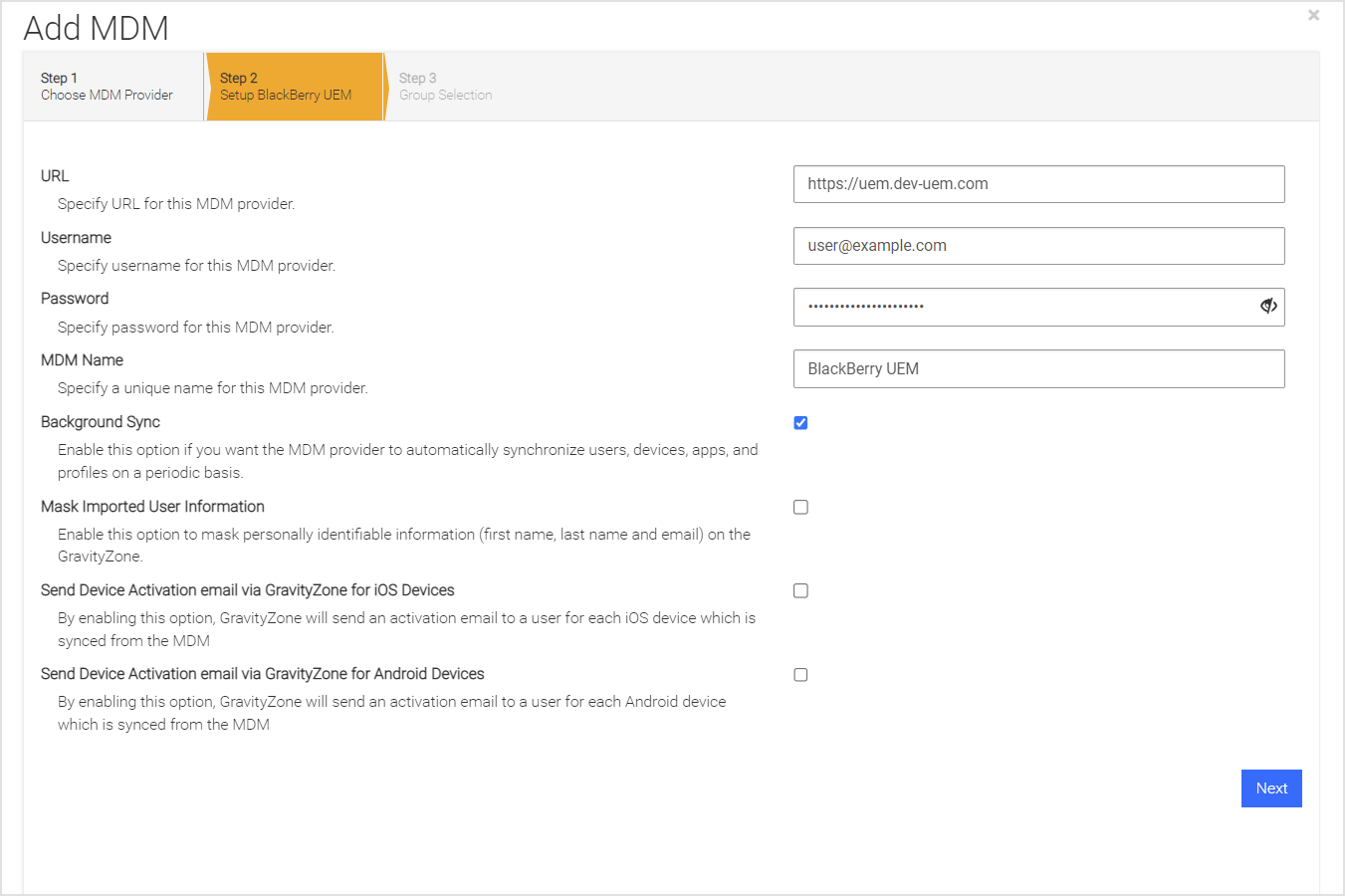The image size is (1345, 896).
Task: Click the Mask Imported User Information heading
Action: (151, 506)
